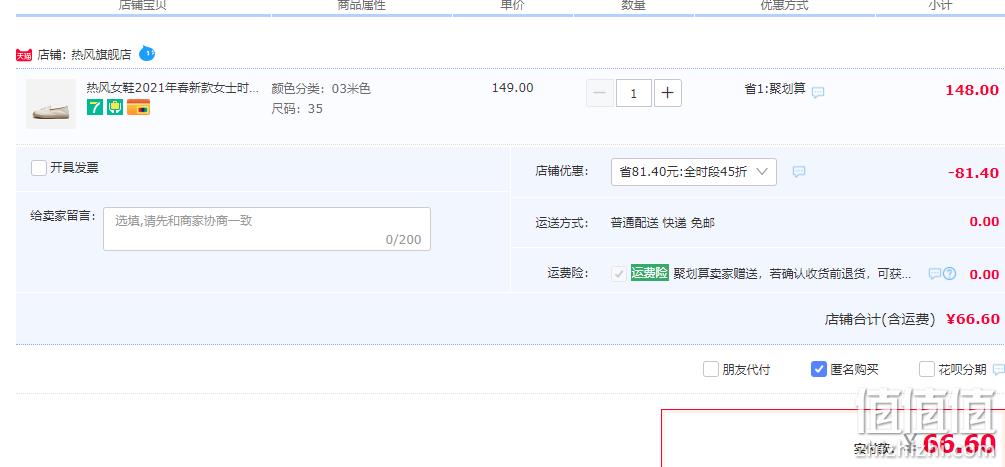Click the 0/200 character counter
The image size is (1005, 467).
coord(403,240)
